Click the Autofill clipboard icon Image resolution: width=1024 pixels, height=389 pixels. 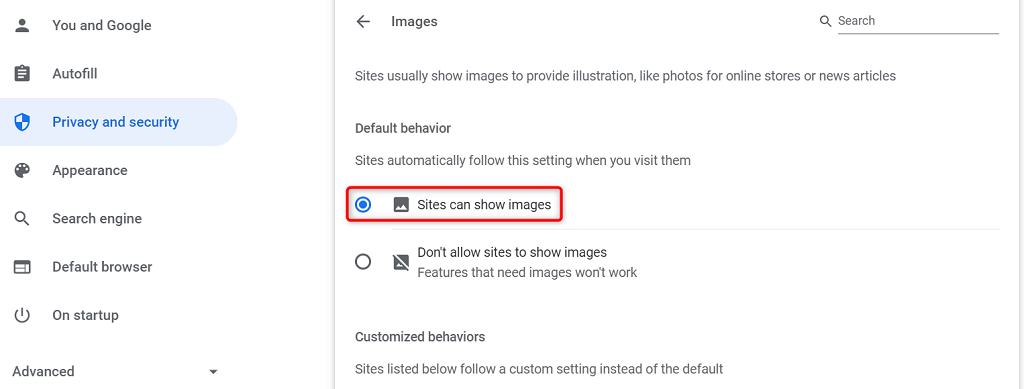22,74
